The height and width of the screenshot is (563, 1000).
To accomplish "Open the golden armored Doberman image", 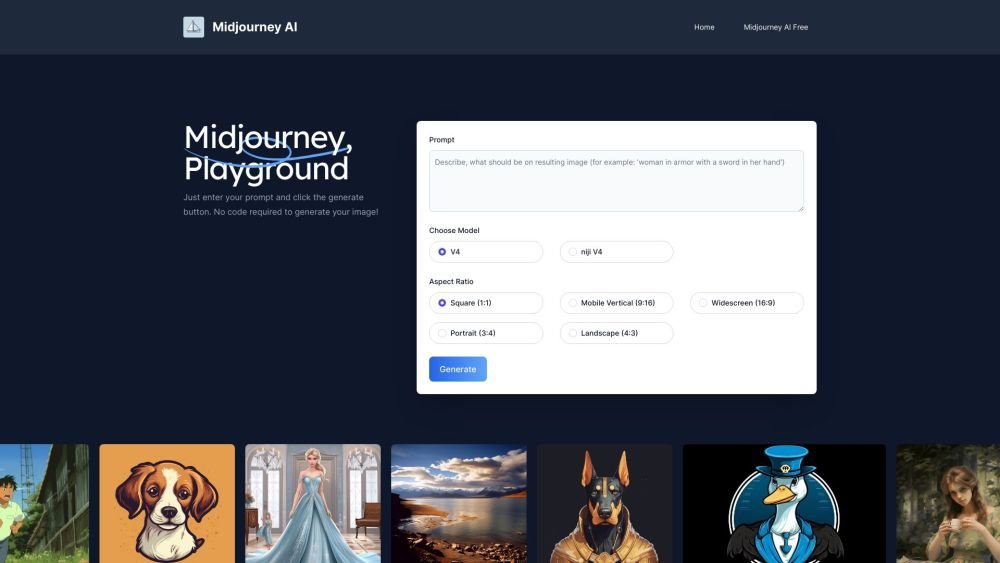I will click(605, 504).
